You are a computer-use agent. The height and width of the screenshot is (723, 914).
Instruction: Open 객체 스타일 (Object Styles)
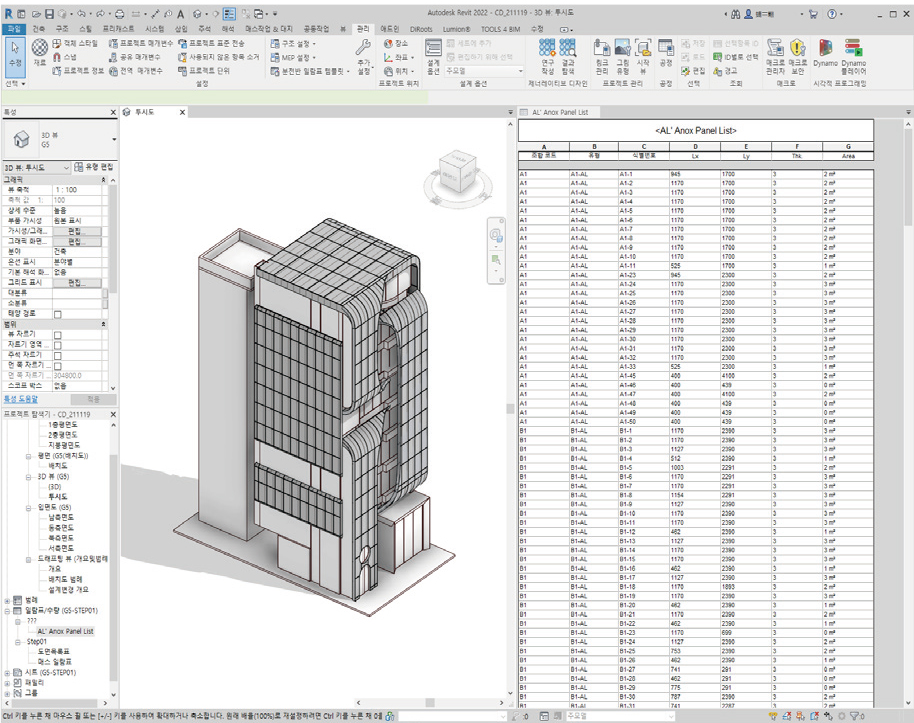pos(75,43)
